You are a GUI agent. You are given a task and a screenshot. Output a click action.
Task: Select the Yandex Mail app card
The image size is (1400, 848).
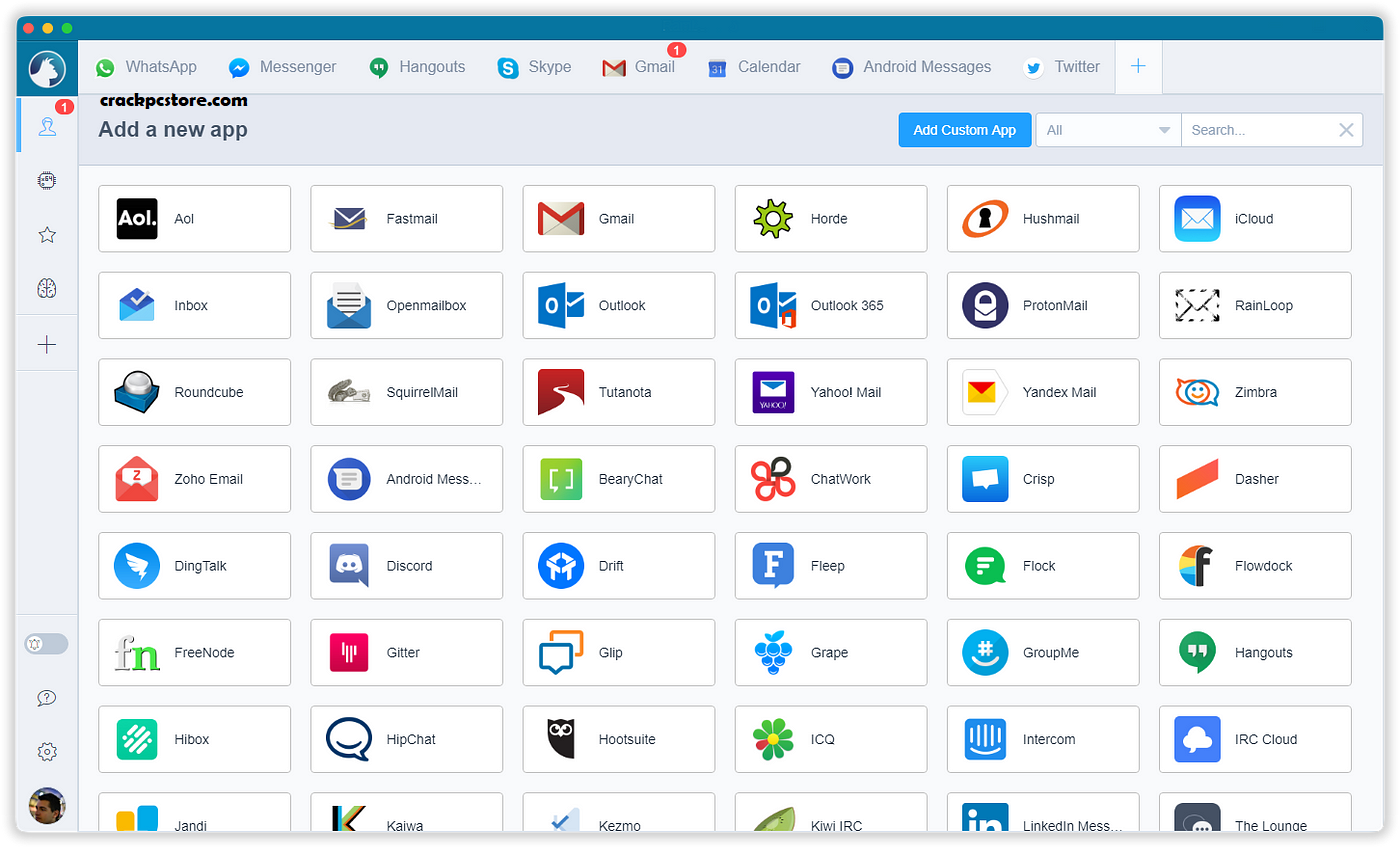coord(1043,392)
